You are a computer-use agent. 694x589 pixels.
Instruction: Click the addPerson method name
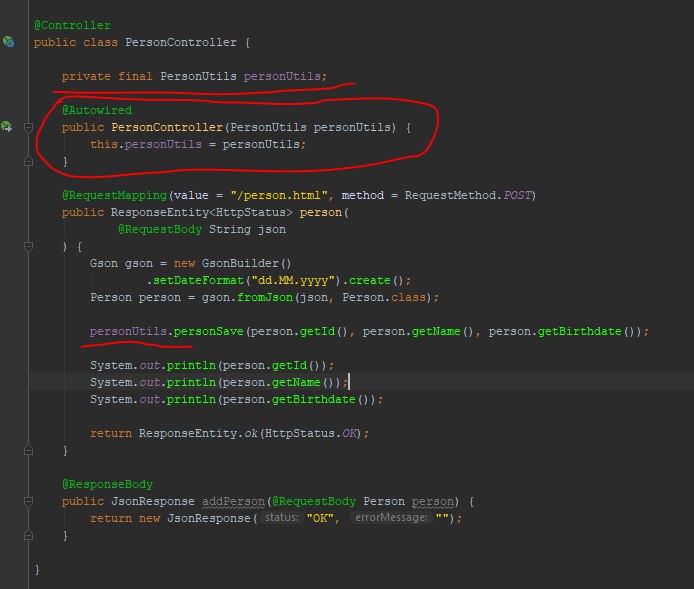[233, 501]
